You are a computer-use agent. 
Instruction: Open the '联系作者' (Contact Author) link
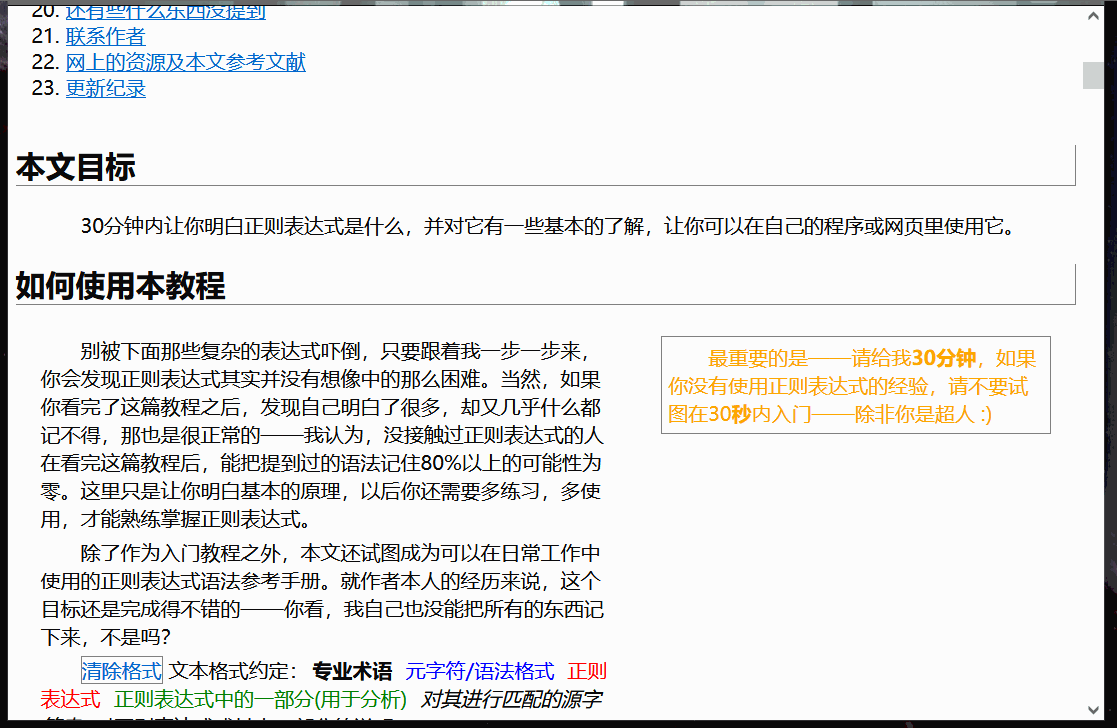coord(105,36)
